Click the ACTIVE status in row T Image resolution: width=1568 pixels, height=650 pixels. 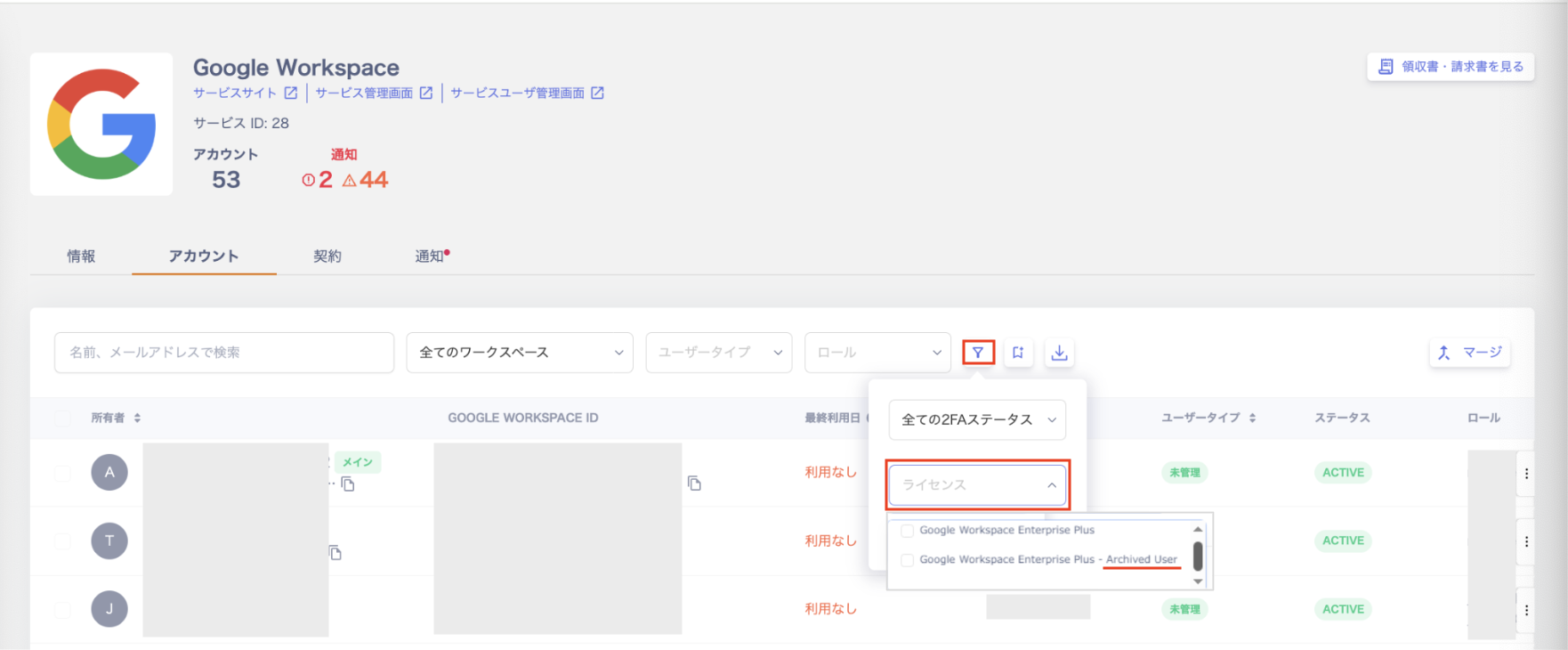pyautogui.click(x=1343, y=540)
